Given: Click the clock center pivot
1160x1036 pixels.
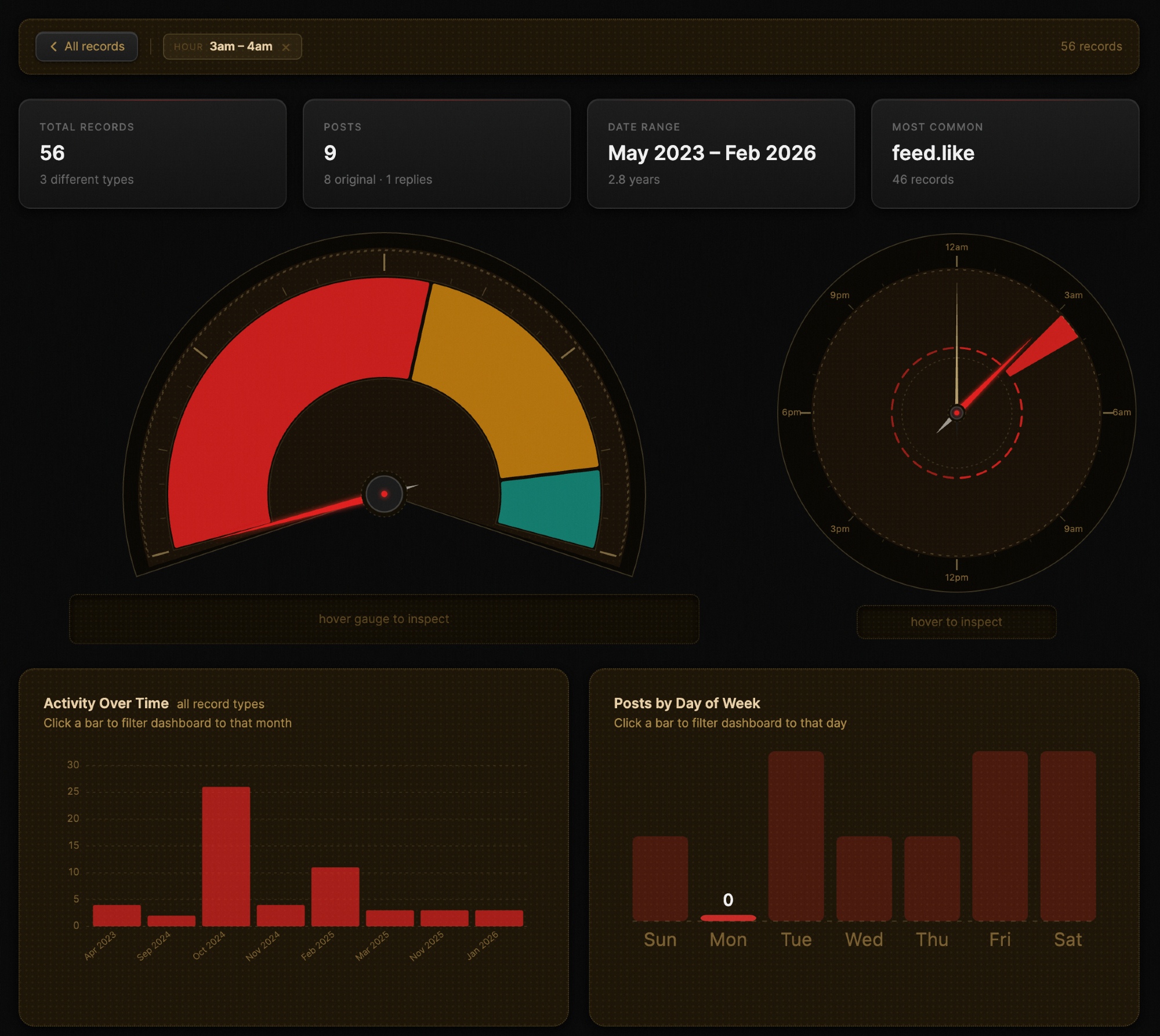Looking at the screenshot, I should point(956,412).
